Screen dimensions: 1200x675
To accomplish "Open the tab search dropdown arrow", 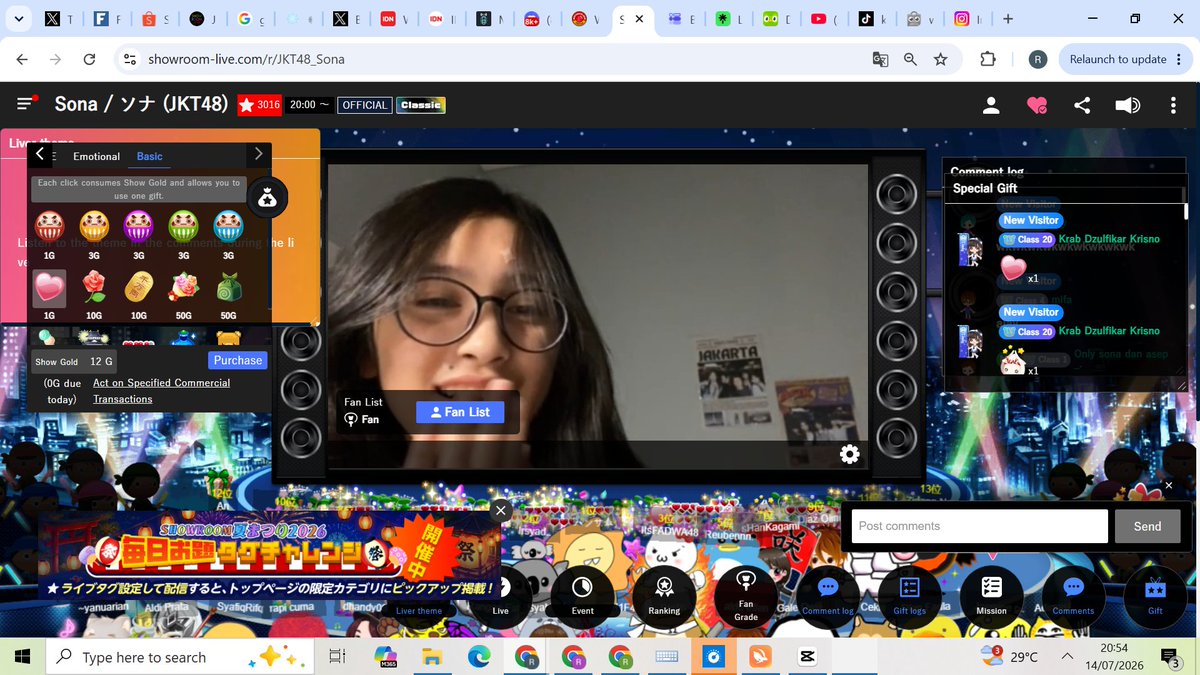I will [x=18, y=19].
